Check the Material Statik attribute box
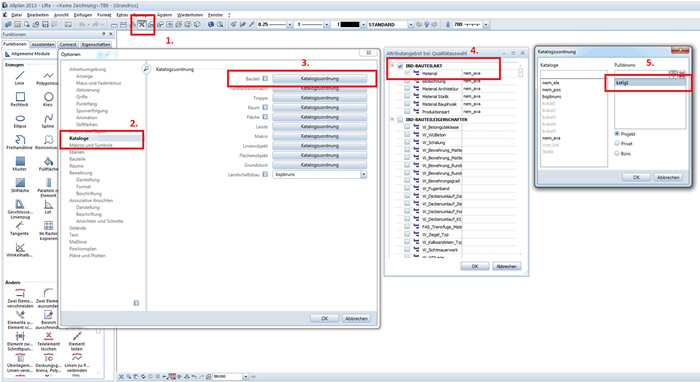Viewport: 700px width, 382px height. click(407, 96)
